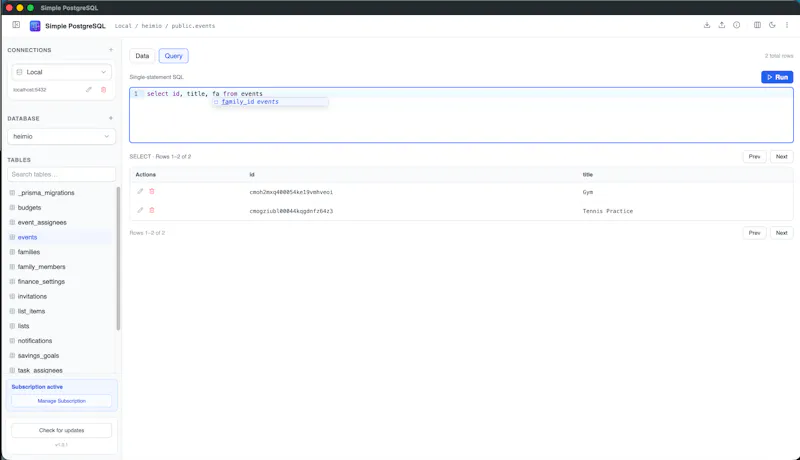Click the title column header
The height and width of the screenshot is (460, 800).
(588, 174)
